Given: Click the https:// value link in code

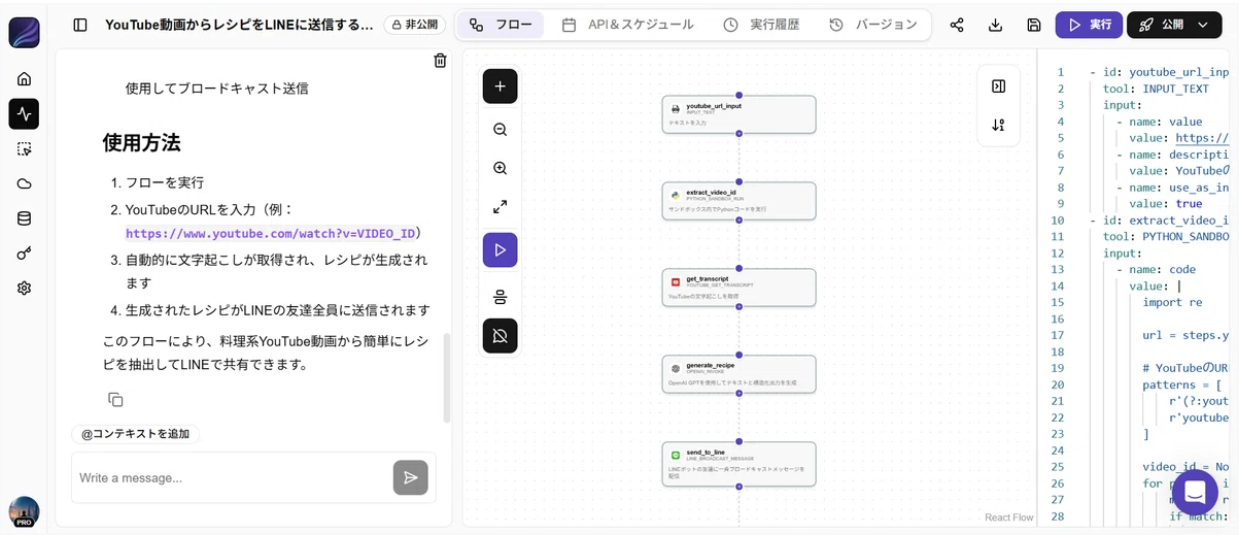Looking at the screenshot, I should [1202, 138].
